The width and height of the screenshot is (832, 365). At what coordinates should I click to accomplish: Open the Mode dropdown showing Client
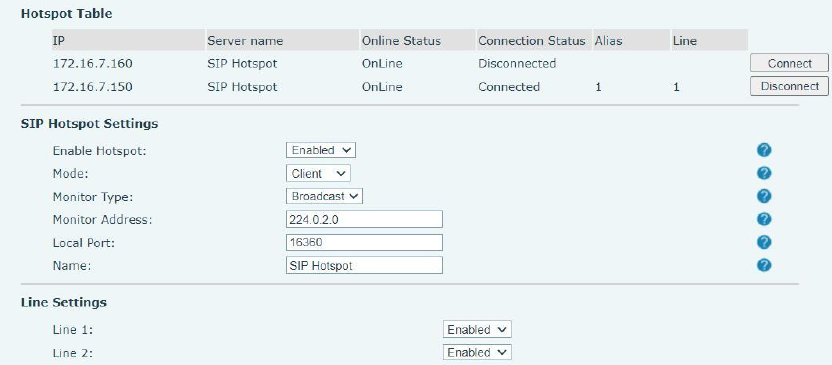(x=318, y=173)
